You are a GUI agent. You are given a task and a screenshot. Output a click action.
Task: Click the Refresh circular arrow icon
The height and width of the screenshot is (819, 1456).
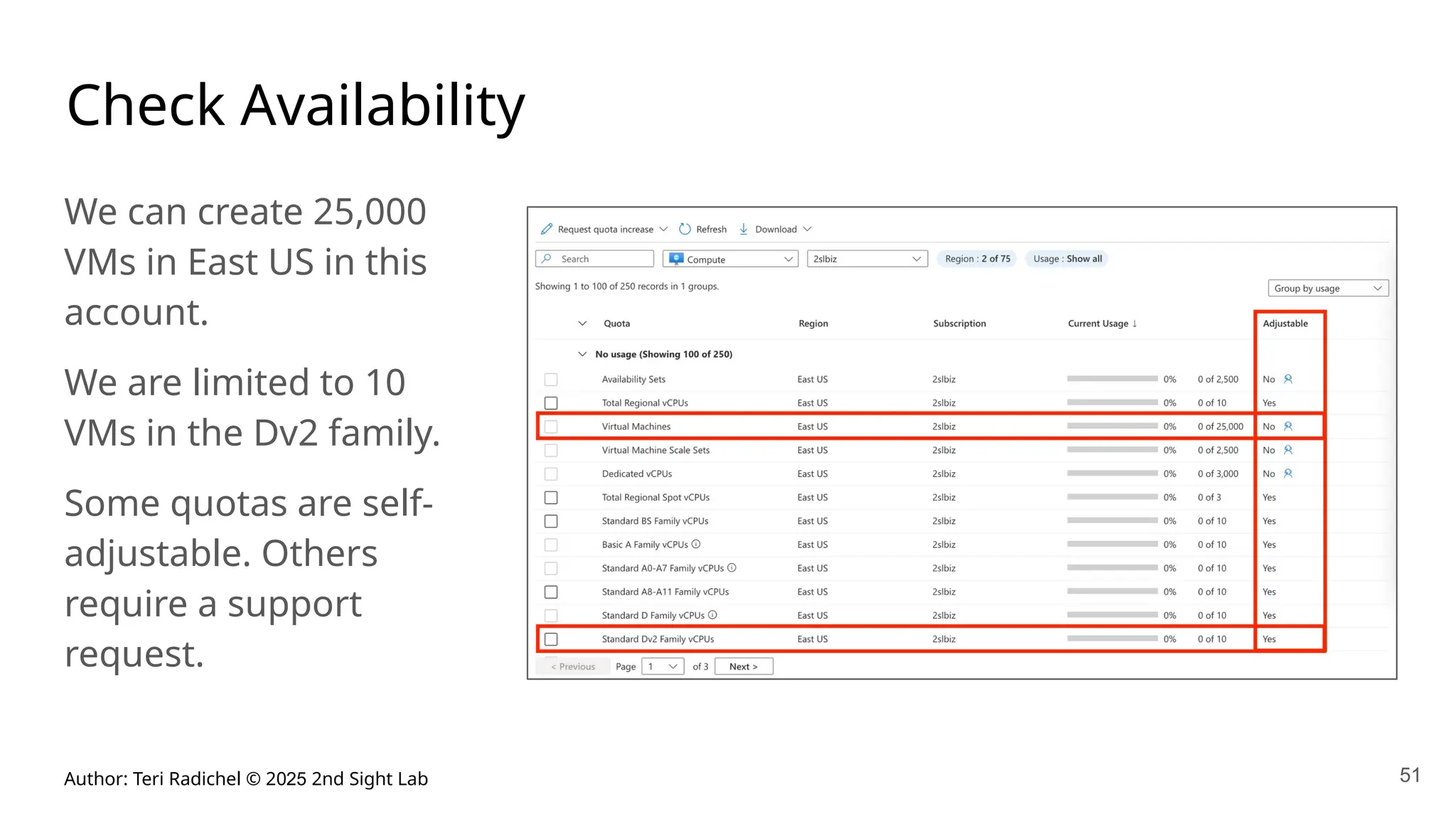(685, 229)
